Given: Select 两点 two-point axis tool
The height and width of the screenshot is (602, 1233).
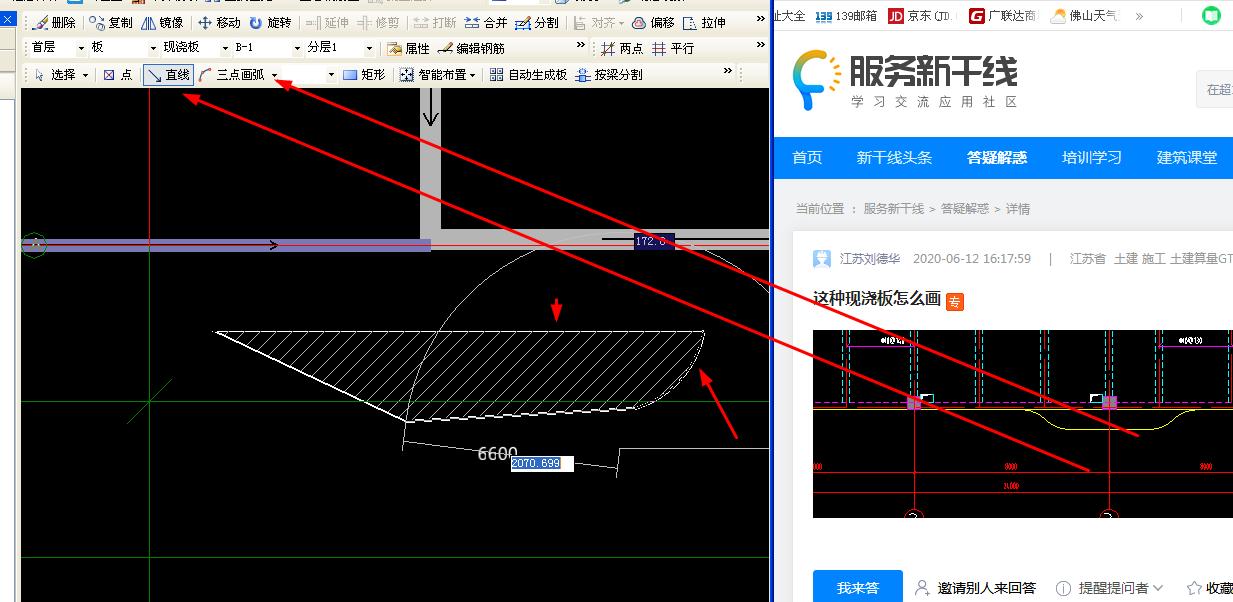Looking at the screenshot, I should (621, 48).
